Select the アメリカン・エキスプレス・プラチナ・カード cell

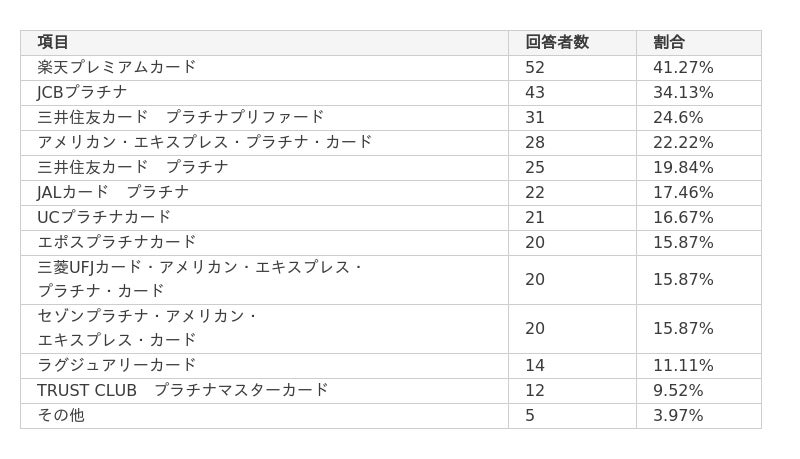pos(204,143)
